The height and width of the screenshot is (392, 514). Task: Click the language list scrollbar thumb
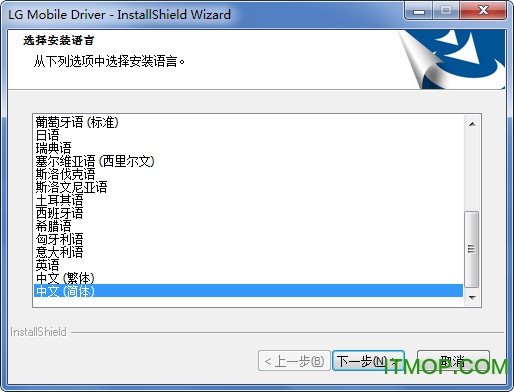(472, 249)
